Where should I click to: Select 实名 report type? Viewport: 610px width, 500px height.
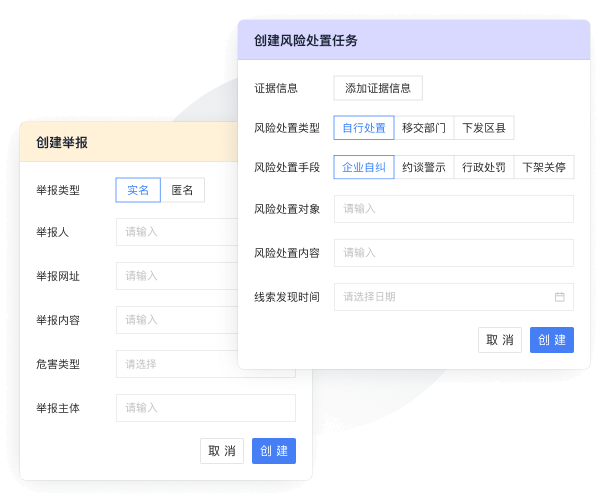pyautogui.click(x=138, y=190)
